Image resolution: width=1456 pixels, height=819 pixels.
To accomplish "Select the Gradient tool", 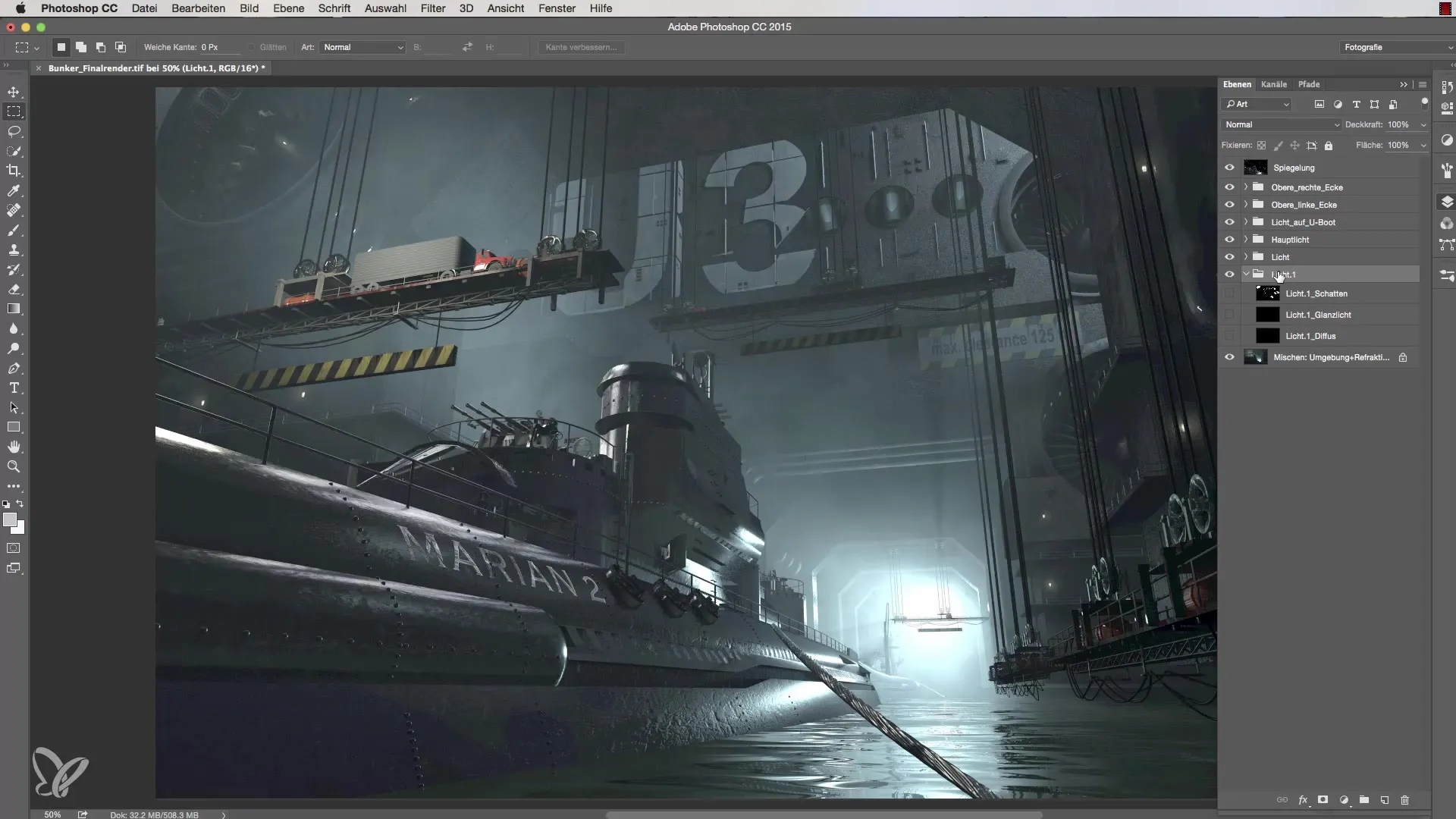I will 14,309.
